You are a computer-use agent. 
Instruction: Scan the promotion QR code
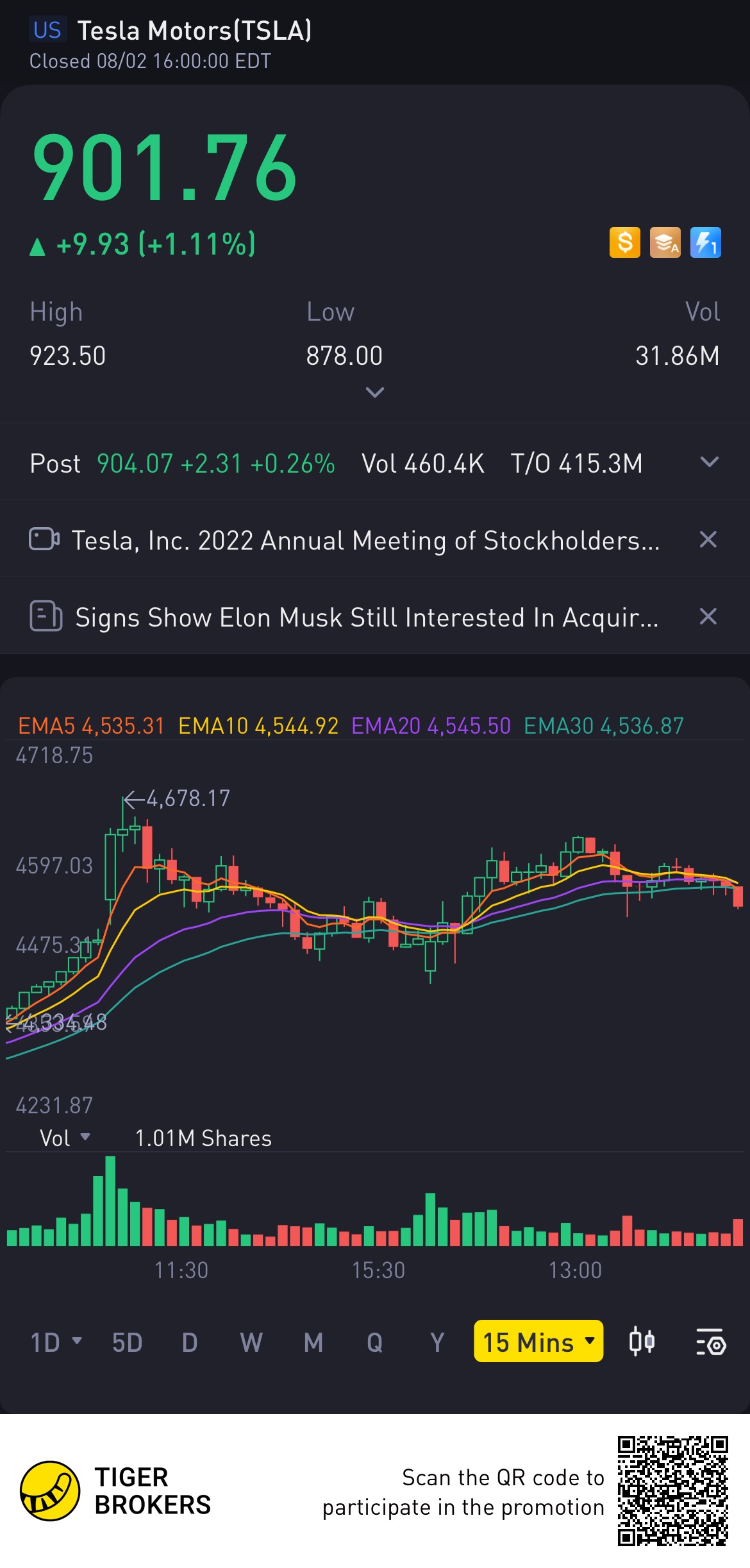click(672, 1490)
